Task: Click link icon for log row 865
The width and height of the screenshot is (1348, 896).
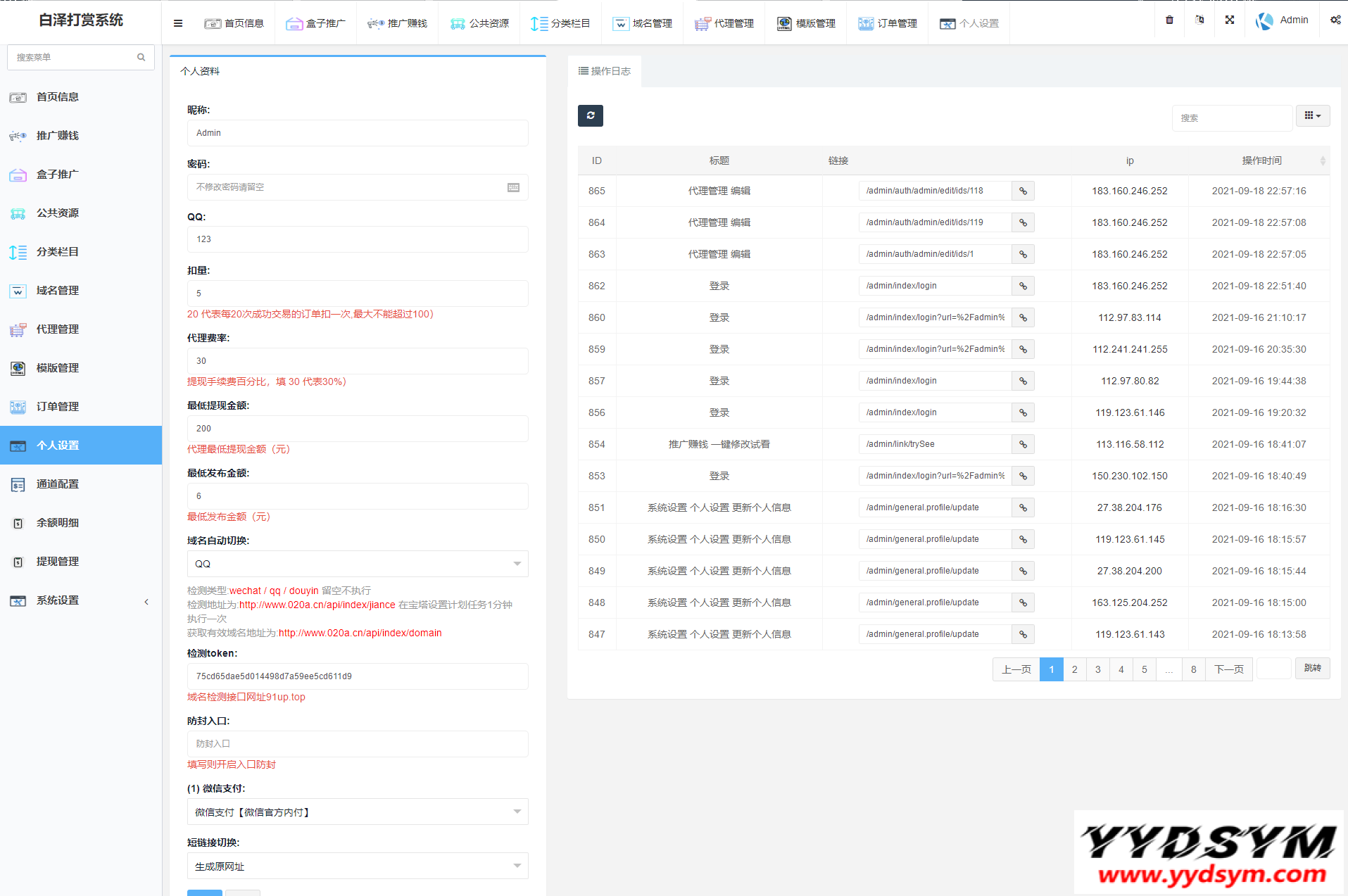Action: (x=1023, y=191)
